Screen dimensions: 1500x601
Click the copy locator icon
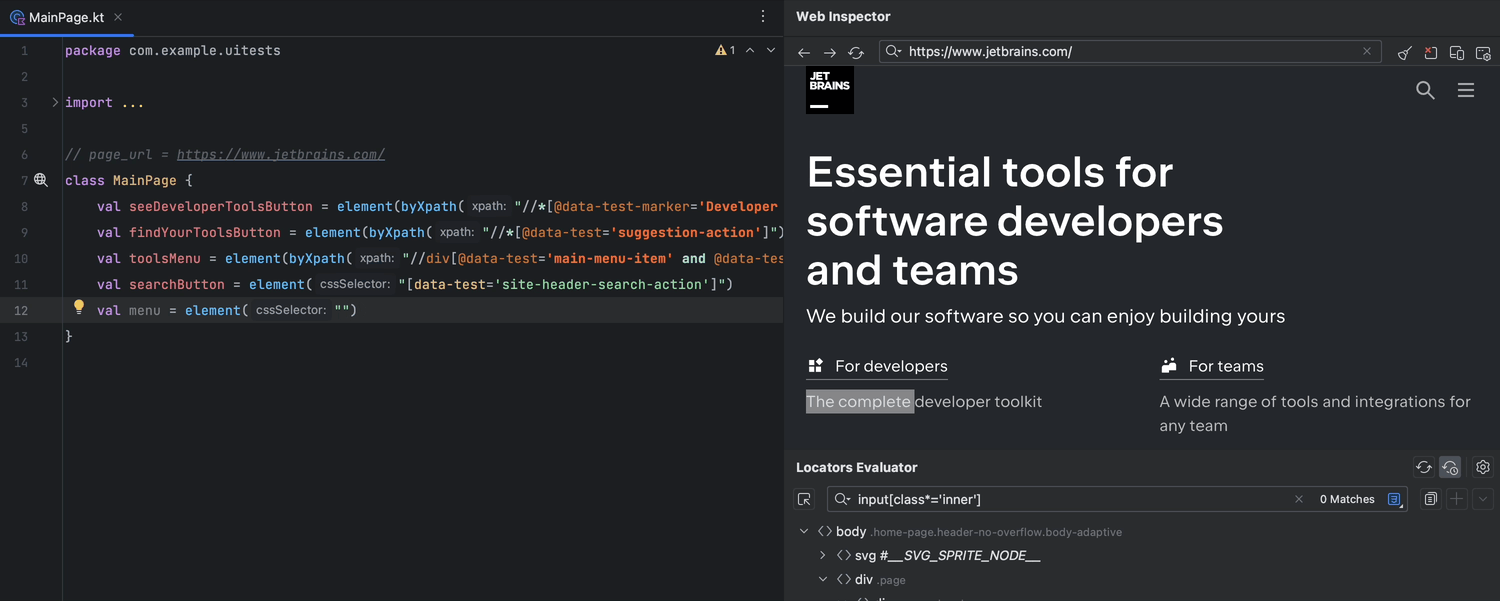tap(1431, 499)
